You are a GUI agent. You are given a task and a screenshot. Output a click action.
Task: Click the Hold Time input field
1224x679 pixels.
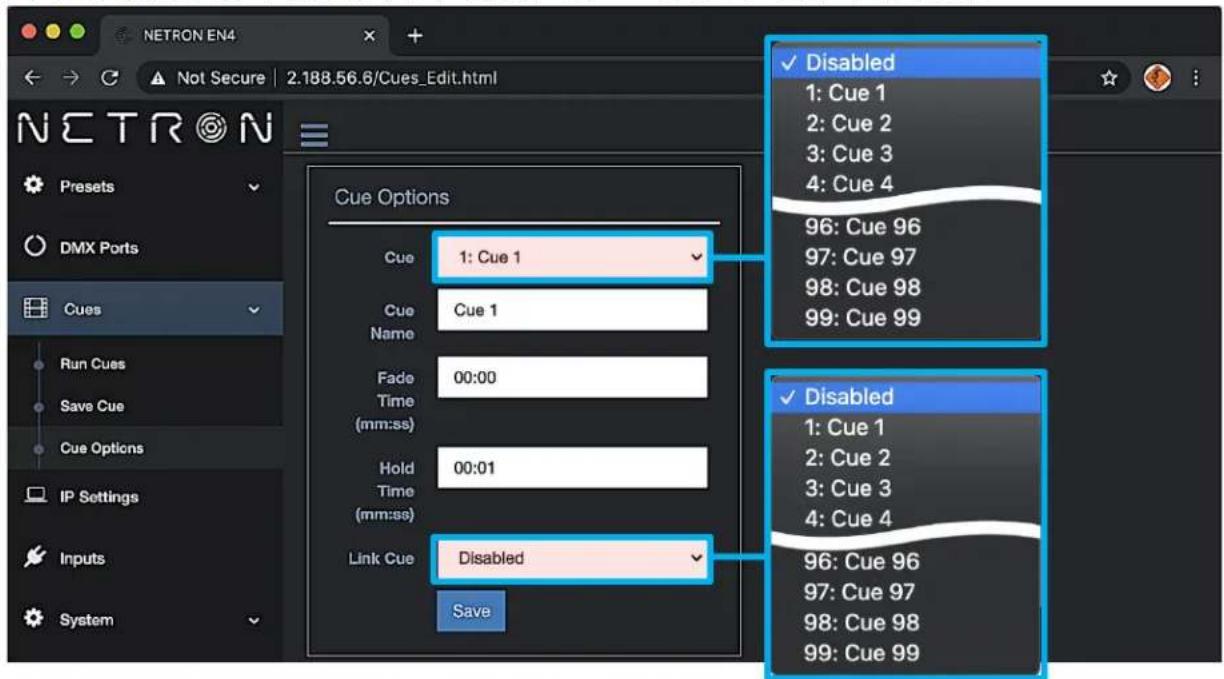(x=572, y=467)
